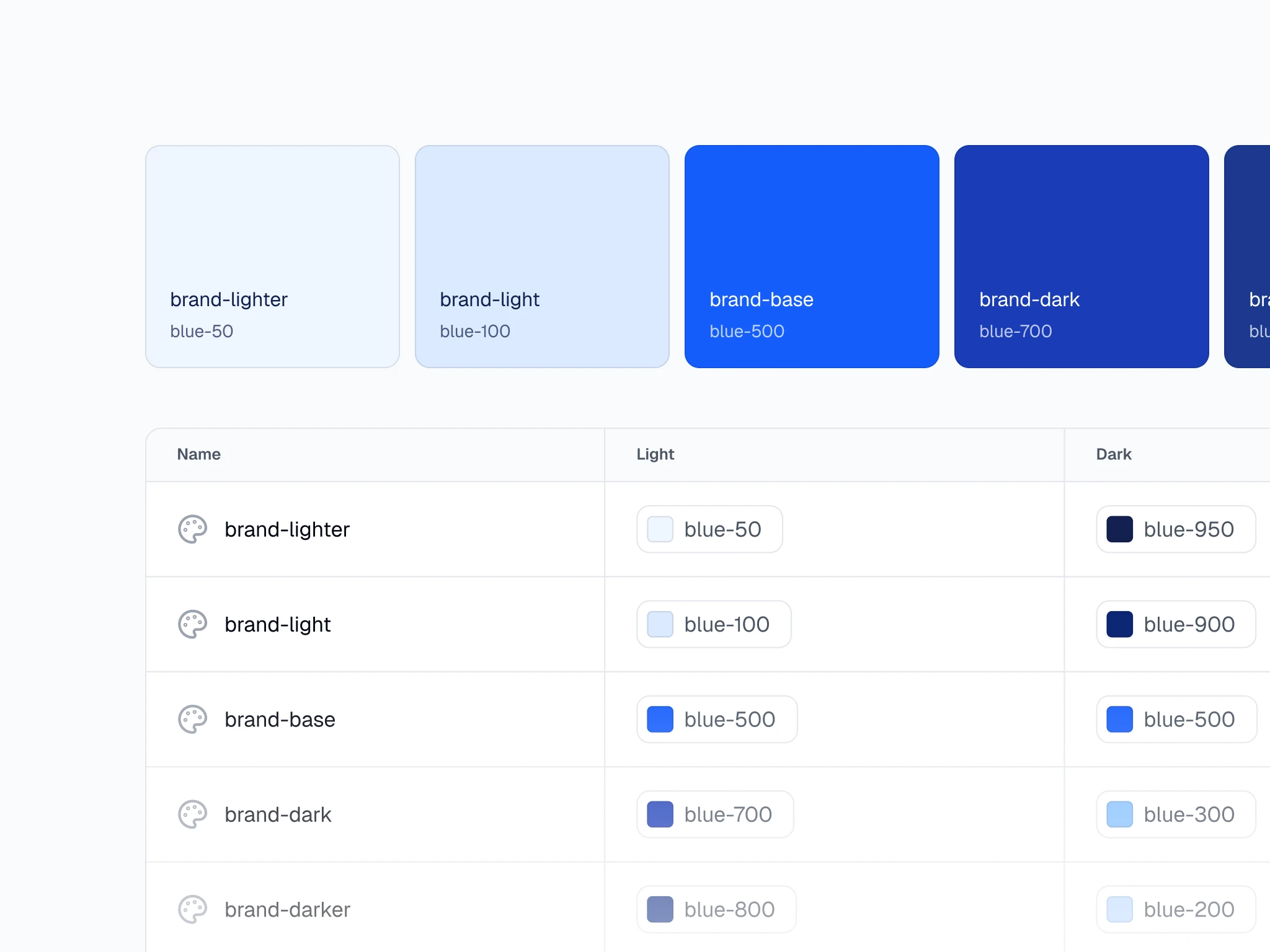The image size is (1270, 952).
Task: Select the brand-light color card
Action: [542, 257]
